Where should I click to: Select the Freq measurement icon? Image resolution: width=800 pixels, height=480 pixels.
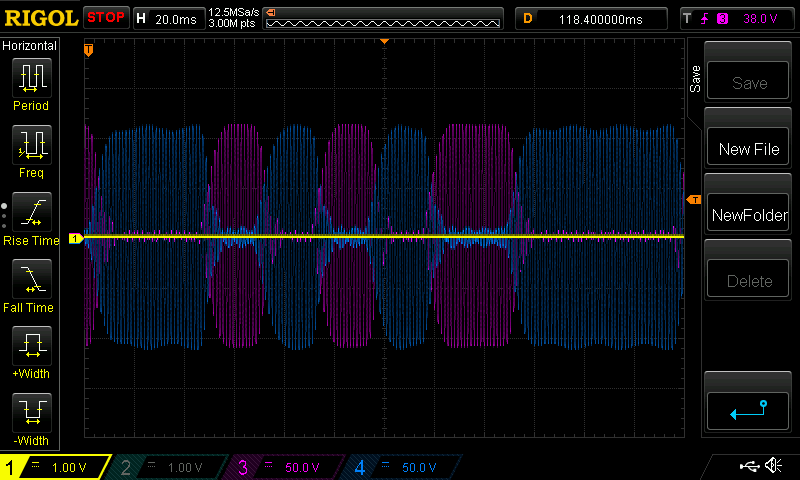pos(32,144)
